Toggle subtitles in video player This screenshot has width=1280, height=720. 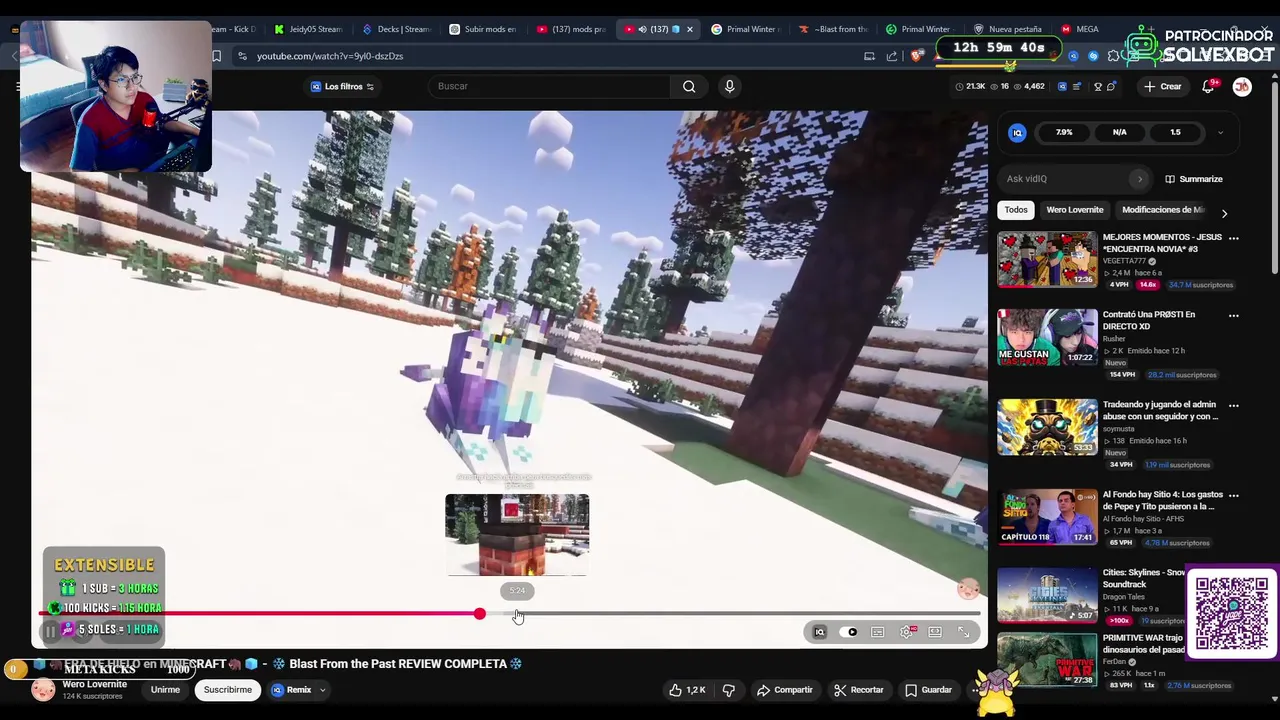tap(878, 632)
